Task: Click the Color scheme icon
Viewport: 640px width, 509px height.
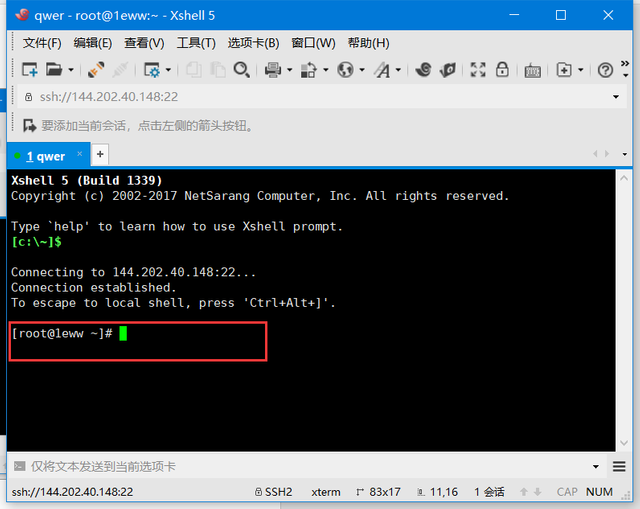Action: pos(309,70)
